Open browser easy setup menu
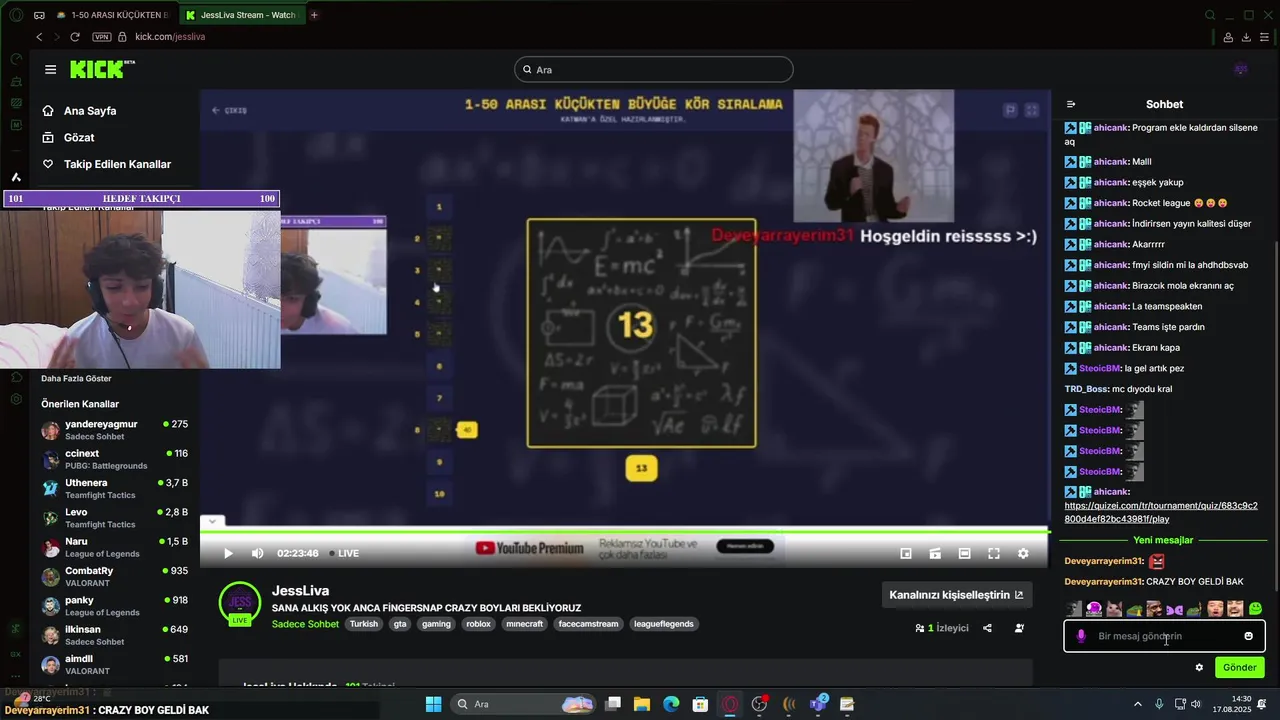1280x720 pixels. tap(1265, 37)
